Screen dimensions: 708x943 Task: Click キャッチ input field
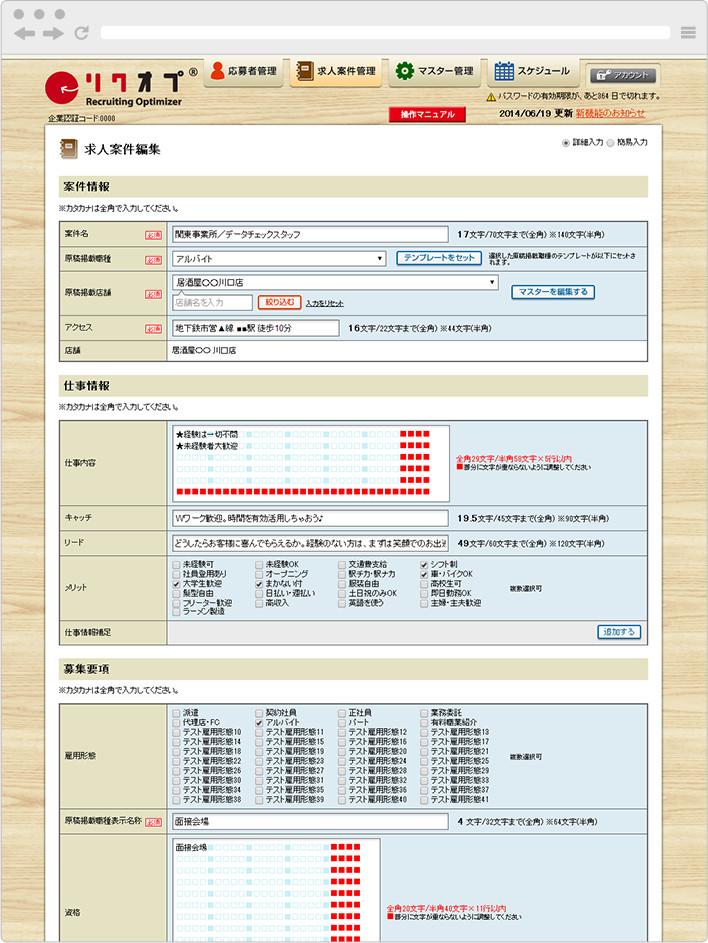310,518
